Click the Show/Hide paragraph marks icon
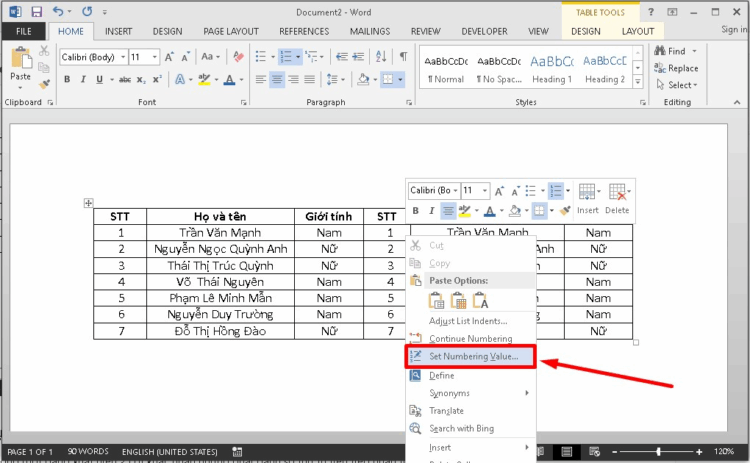Screen dimensions: 750x463 [403, 57]
